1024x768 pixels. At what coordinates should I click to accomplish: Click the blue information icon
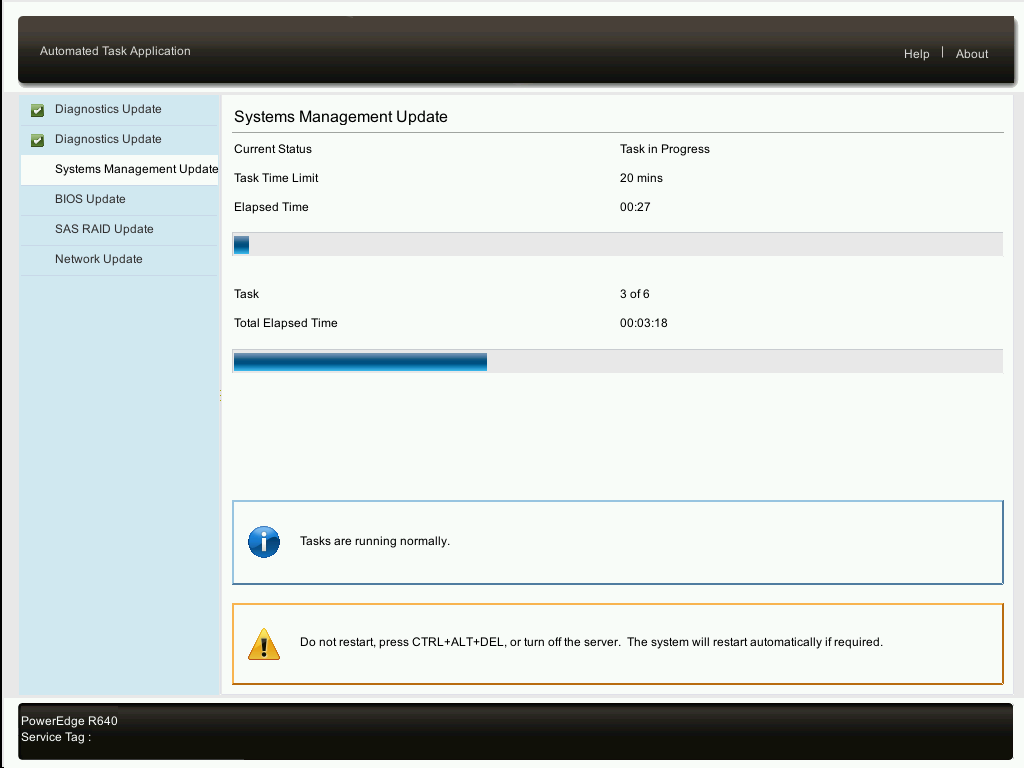click(x=263, y=541)
